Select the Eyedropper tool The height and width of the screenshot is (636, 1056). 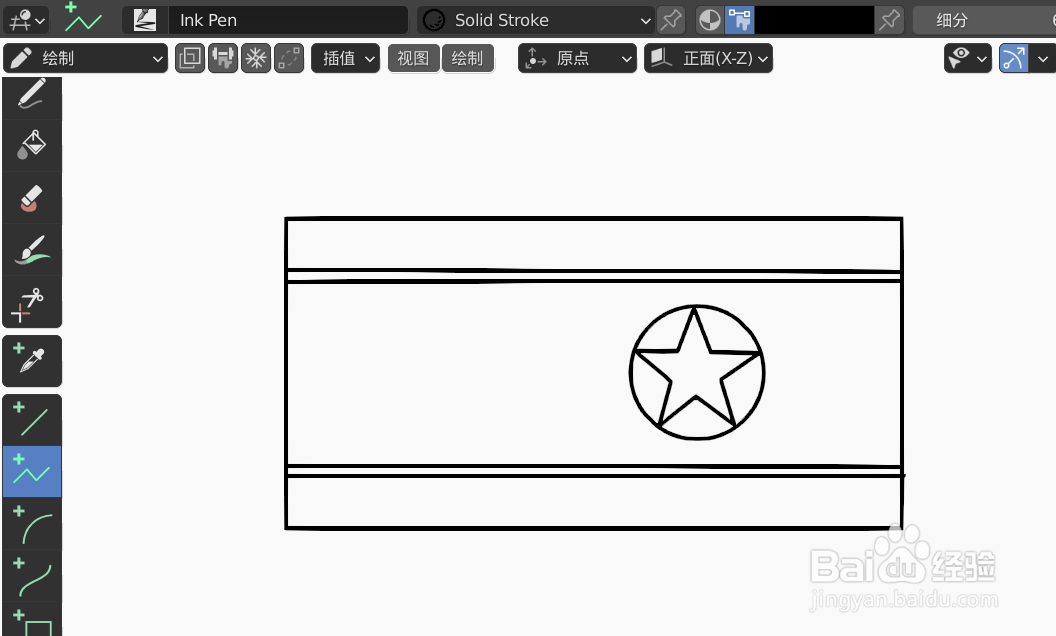(32, 360)
